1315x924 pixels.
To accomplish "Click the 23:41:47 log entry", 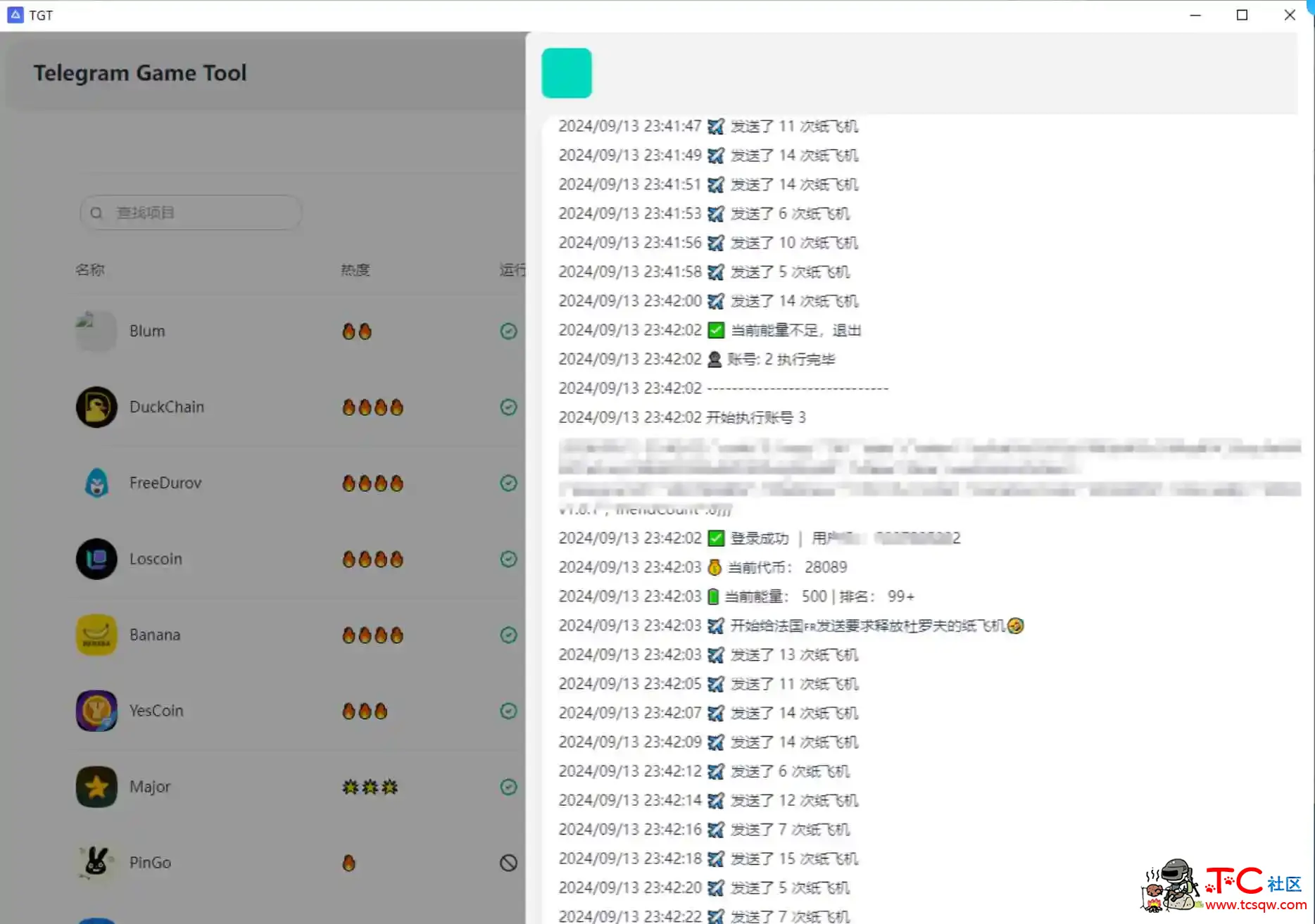I will (x=708, y=126).
